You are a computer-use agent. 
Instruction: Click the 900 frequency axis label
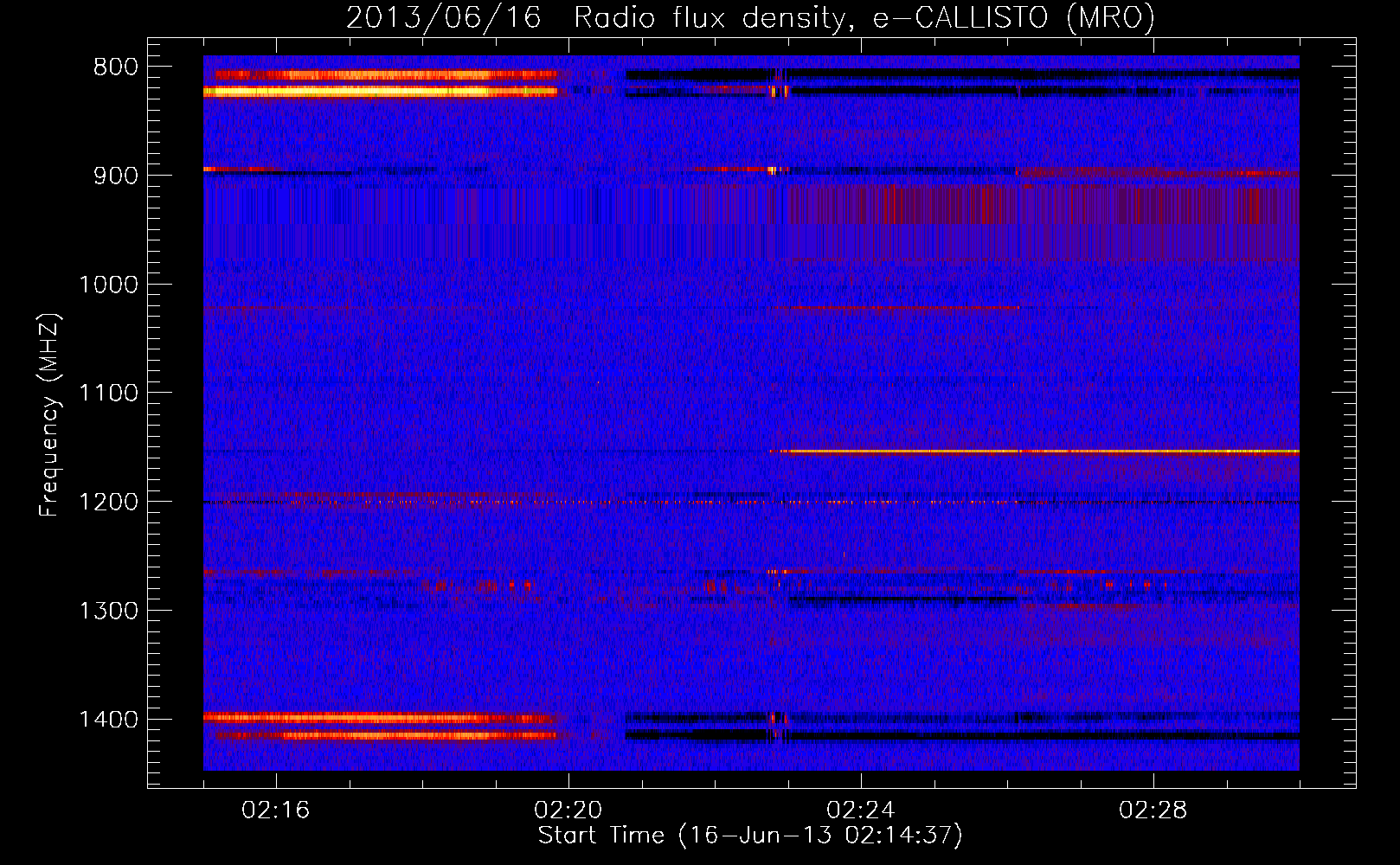(x=116, y=176)
